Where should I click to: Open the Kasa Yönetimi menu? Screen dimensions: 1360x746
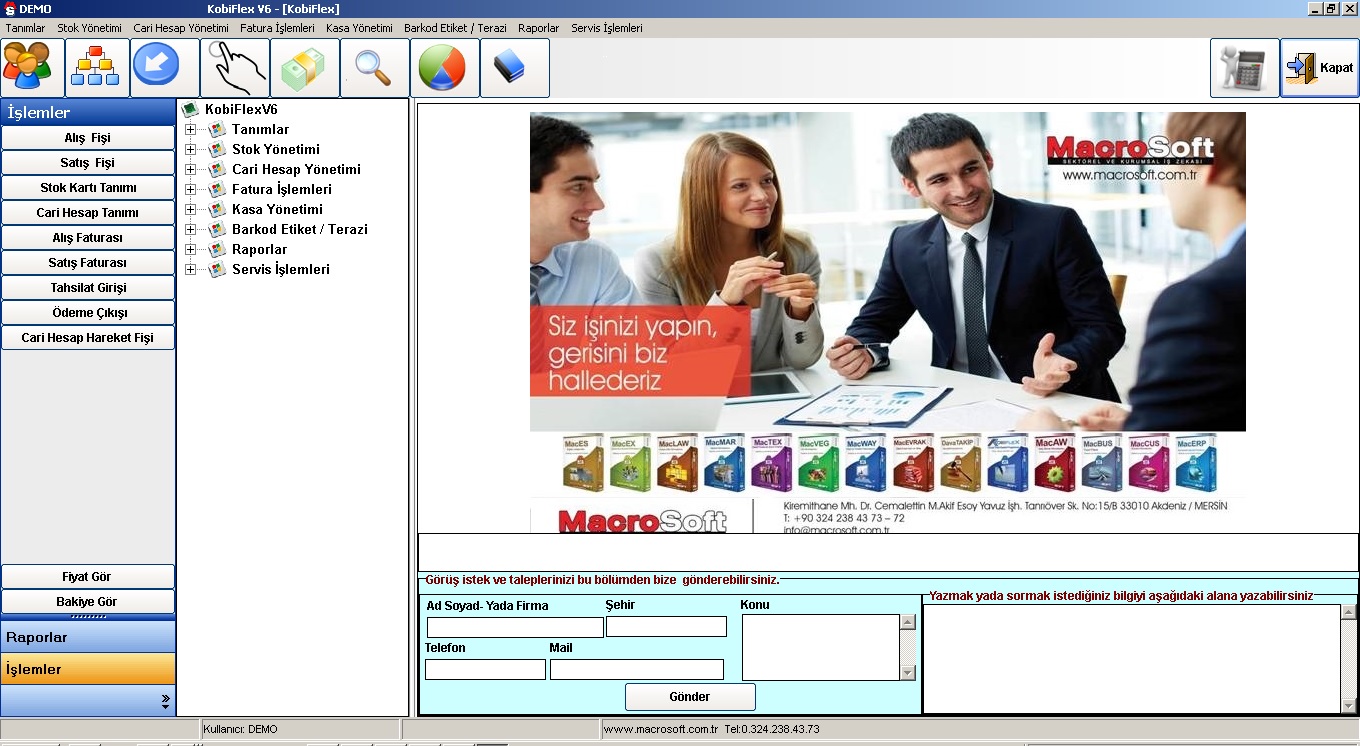(x=359, y=28)
